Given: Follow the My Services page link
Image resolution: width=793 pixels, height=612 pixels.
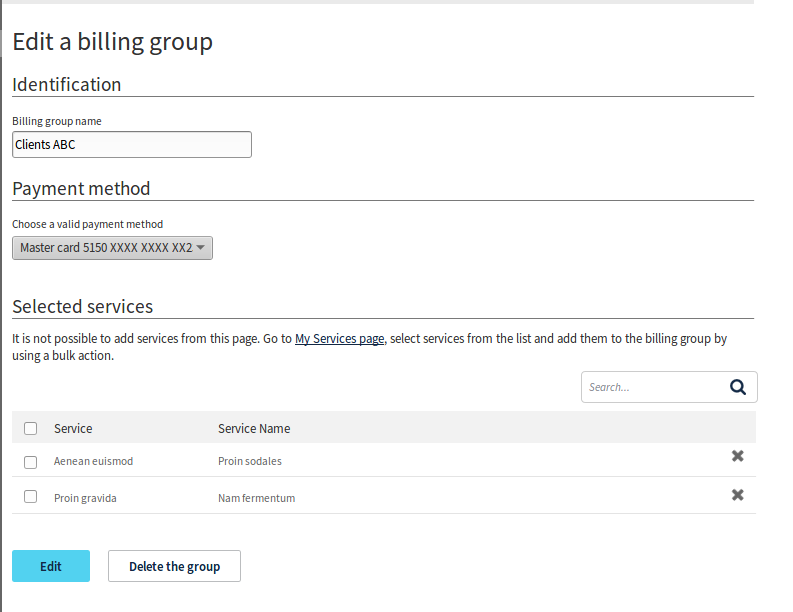Looking at the screenshot, I should [x=339, y=339].
